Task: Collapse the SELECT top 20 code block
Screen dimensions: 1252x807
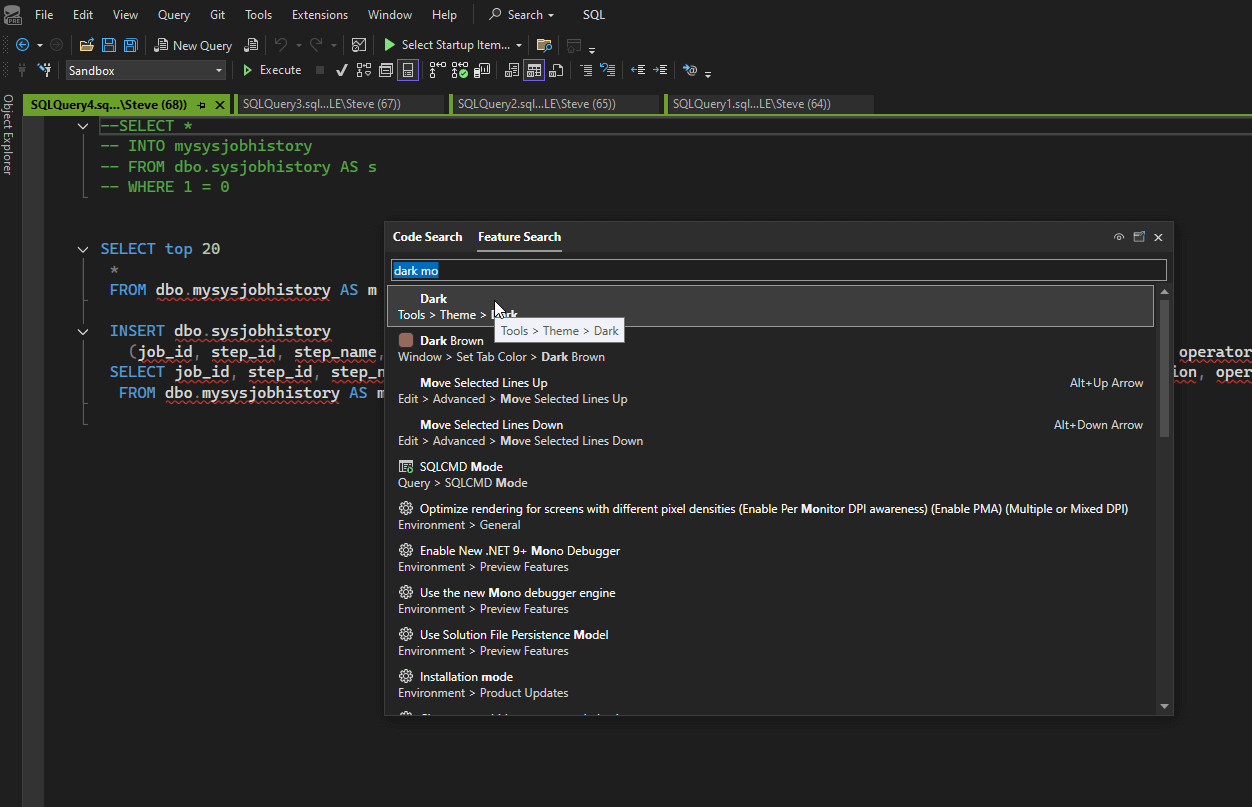Action: tap(83, 249)
